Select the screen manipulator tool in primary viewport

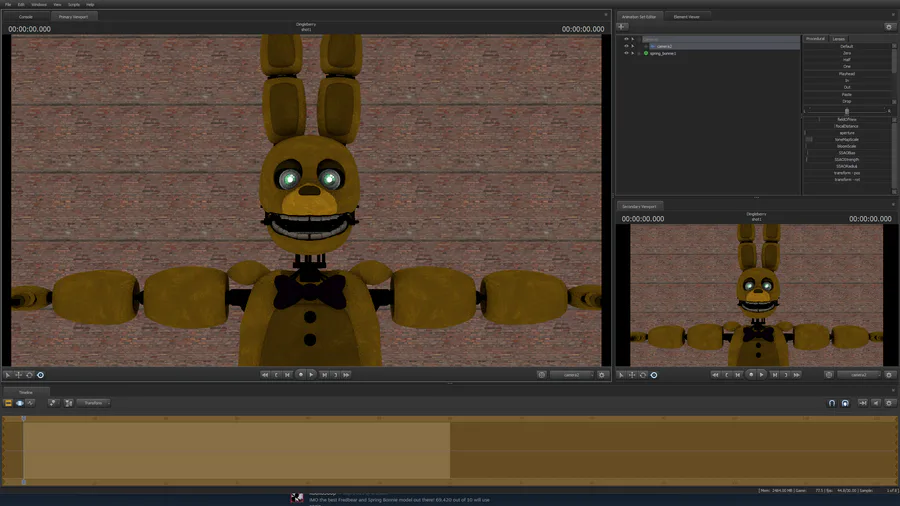coord(40,375)
